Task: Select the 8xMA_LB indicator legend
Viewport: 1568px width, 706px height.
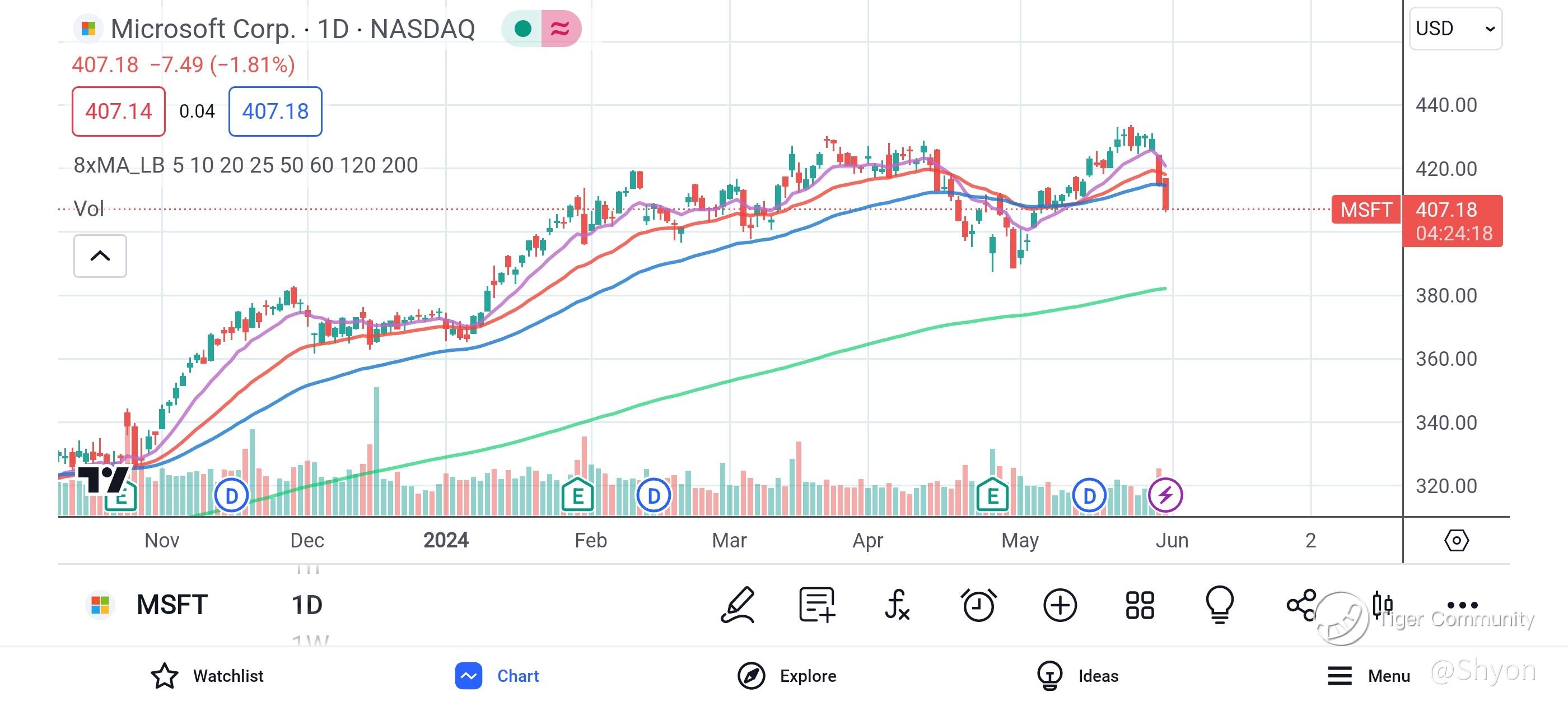Action: [x=246, y=165]
